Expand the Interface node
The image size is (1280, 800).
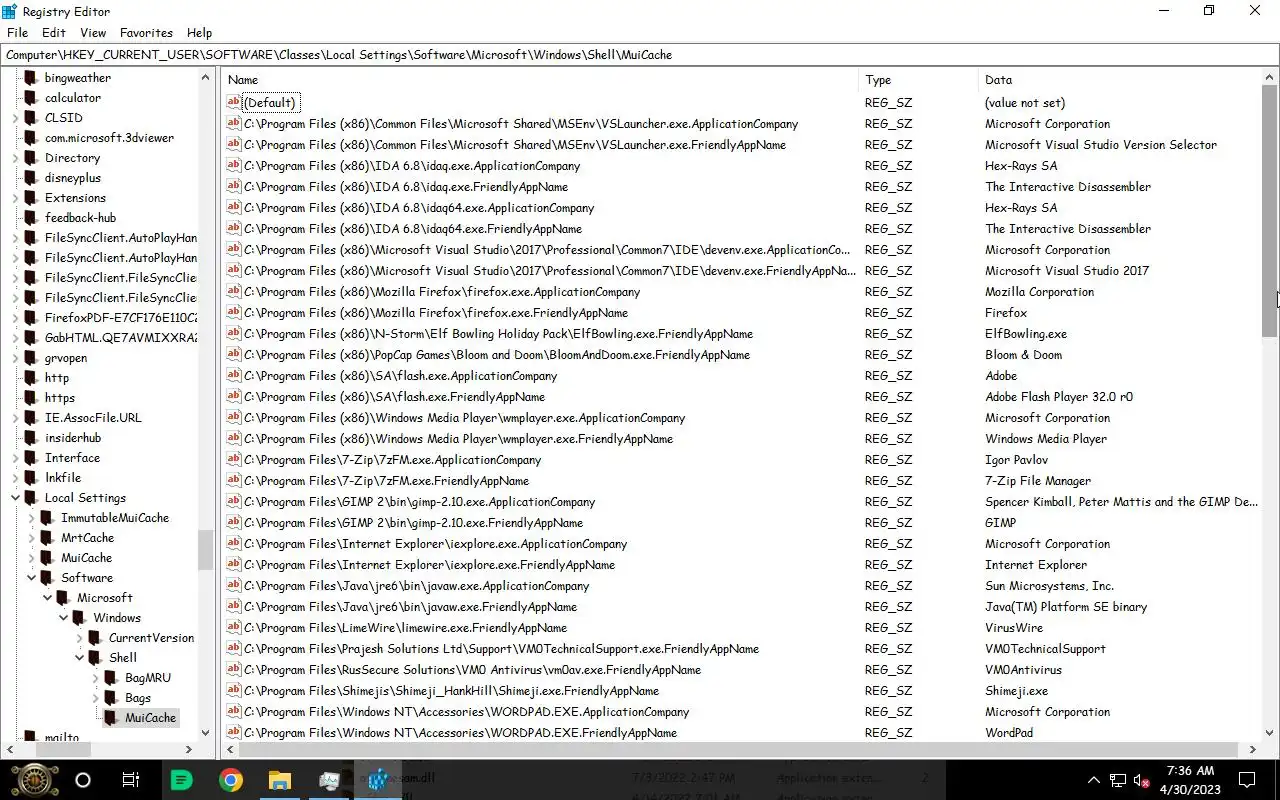pyautogui.click(x=15, y=458)
